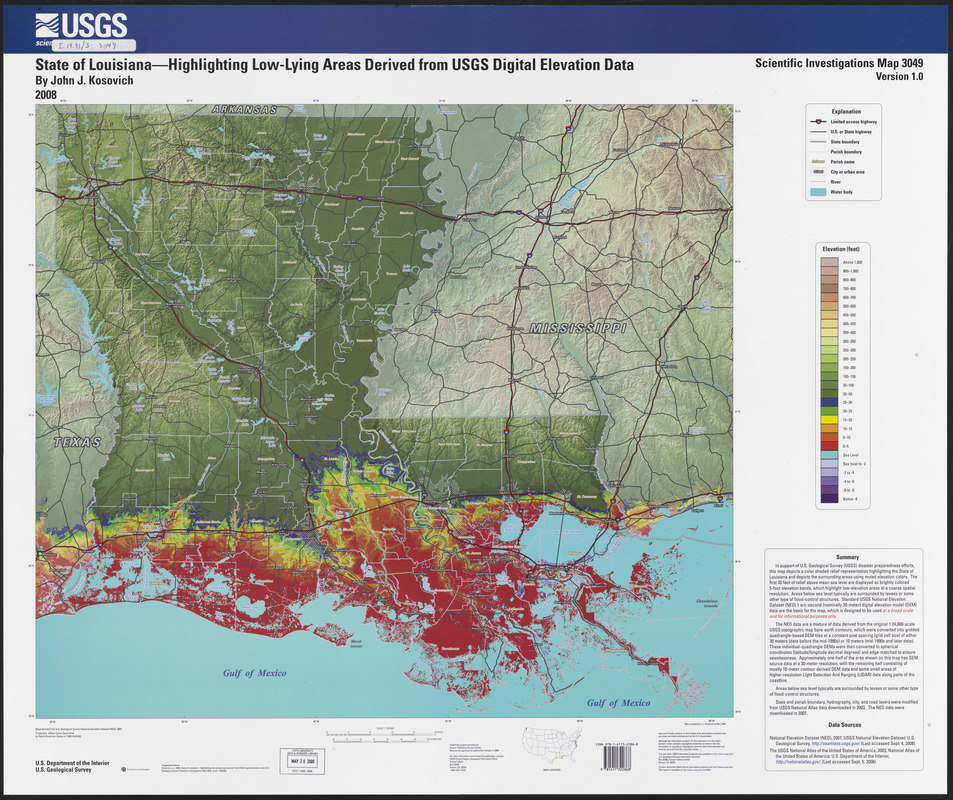The width and height of the screenshot is (953, 800).
Task: Click the Parish boundary legend symbol
Action: pos(818,152)
